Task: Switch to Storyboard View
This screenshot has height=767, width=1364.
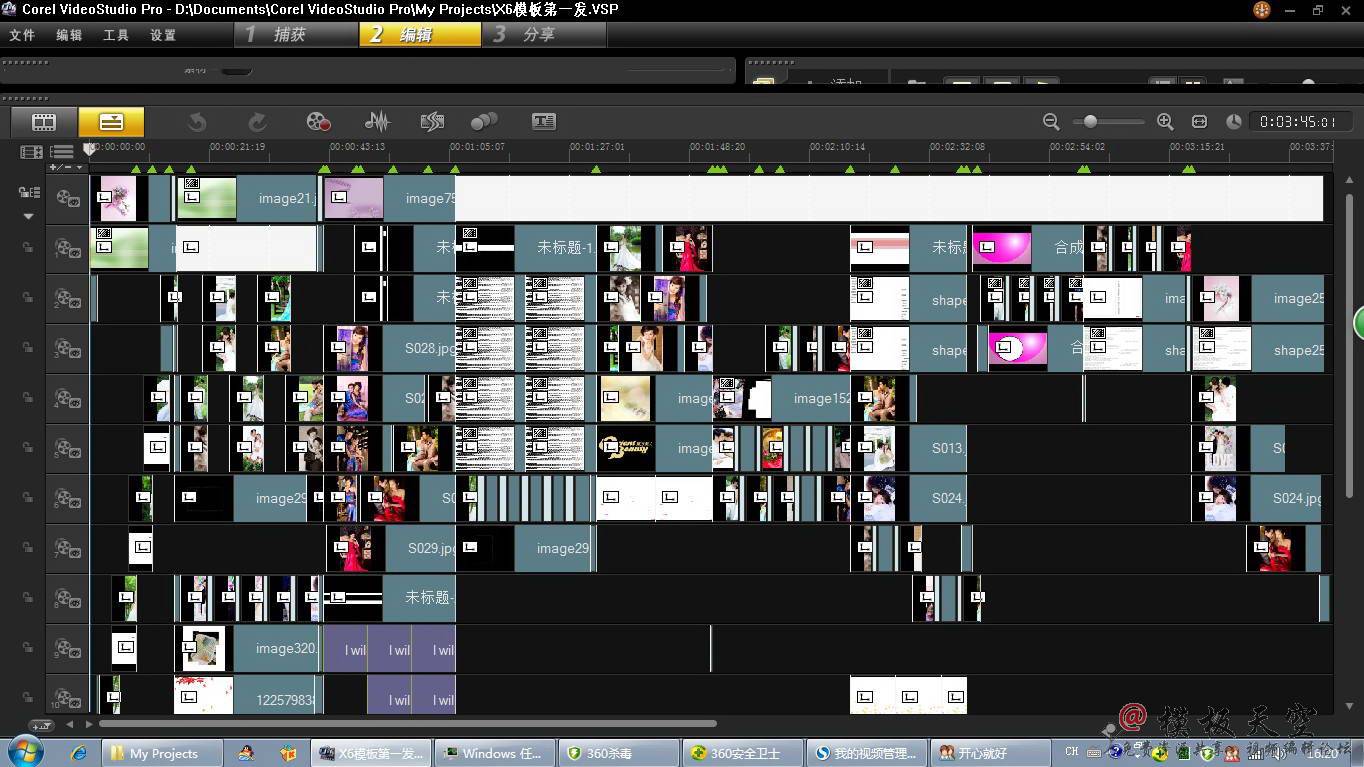Action: click(44, 122)
